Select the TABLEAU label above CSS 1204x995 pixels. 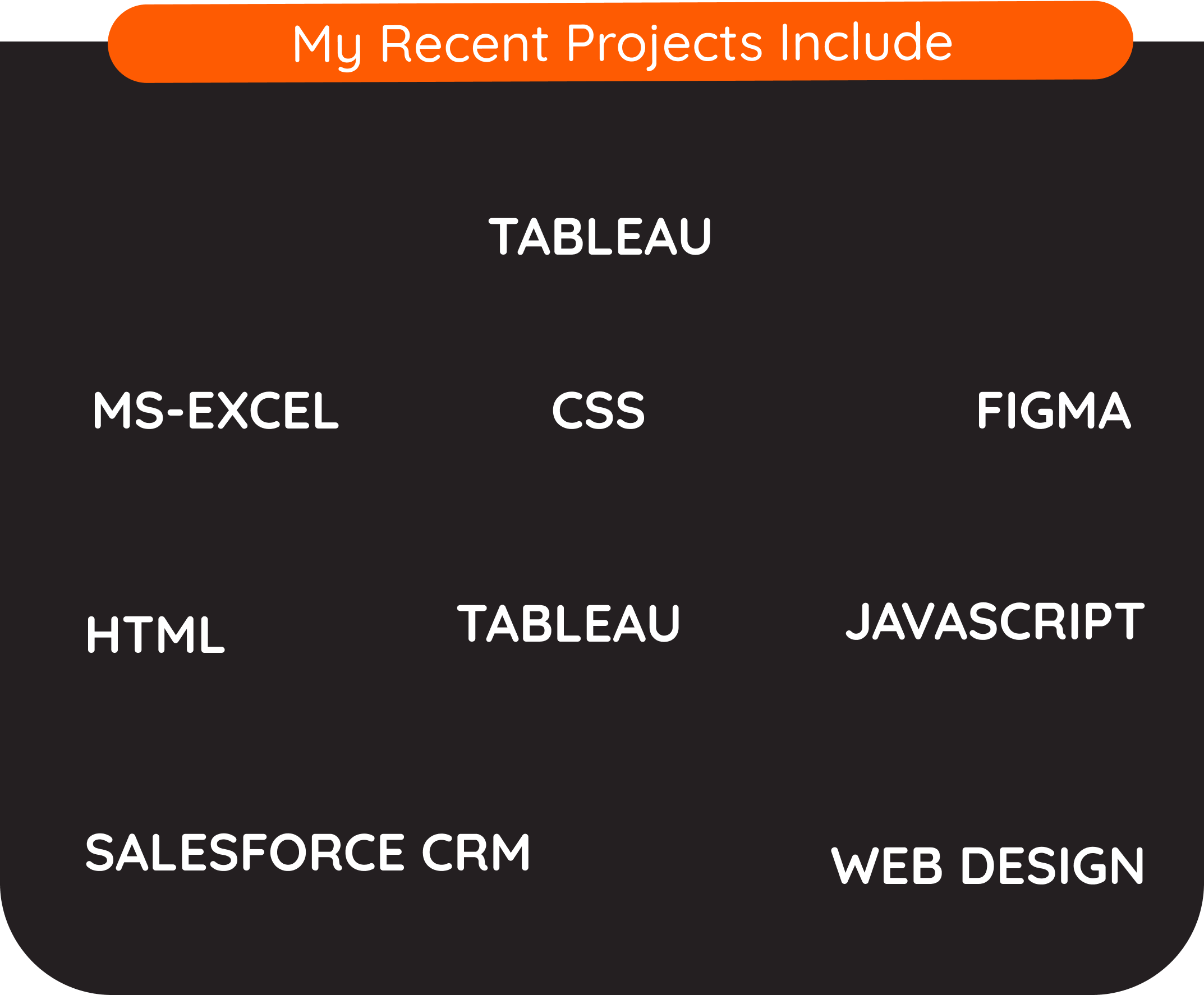click(600, 236)
